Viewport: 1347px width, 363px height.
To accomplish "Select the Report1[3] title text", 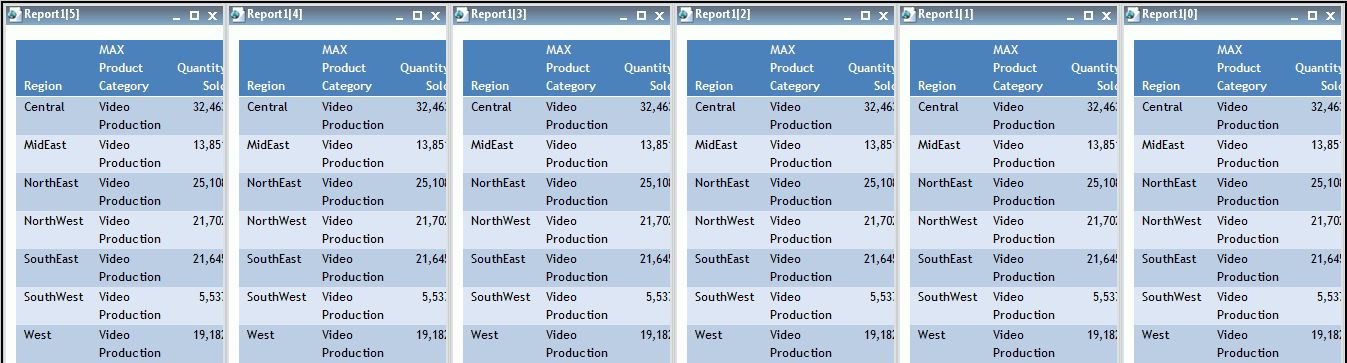I will [x=499, y=15].
